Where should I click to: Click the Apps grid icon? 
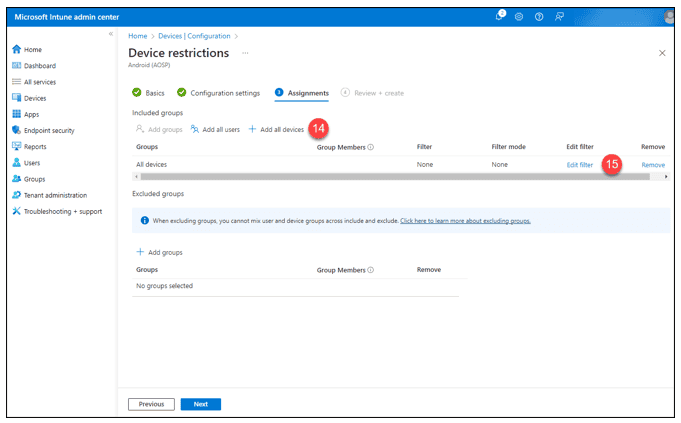pos(17,114)
